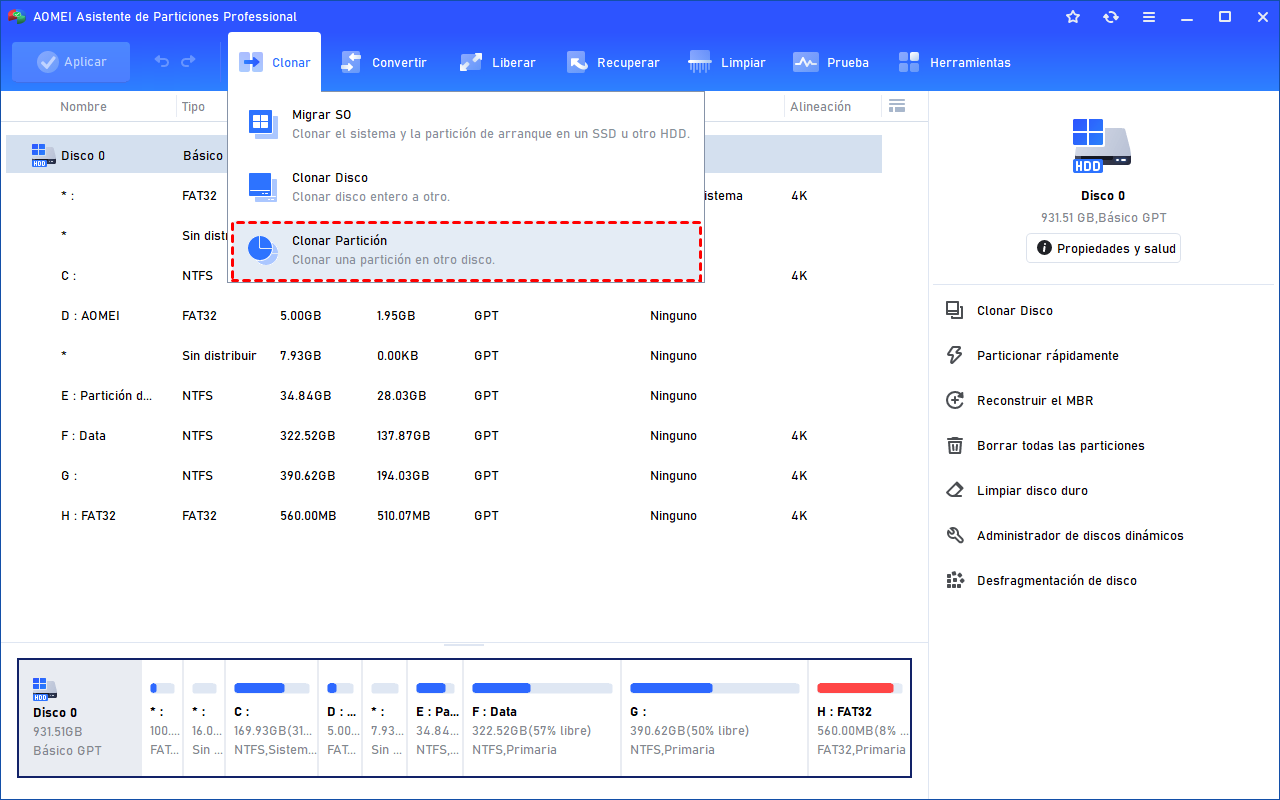Choose Clonar Disco in the dropdown menu
This screenshot has height=800, width=1280.
466,187
